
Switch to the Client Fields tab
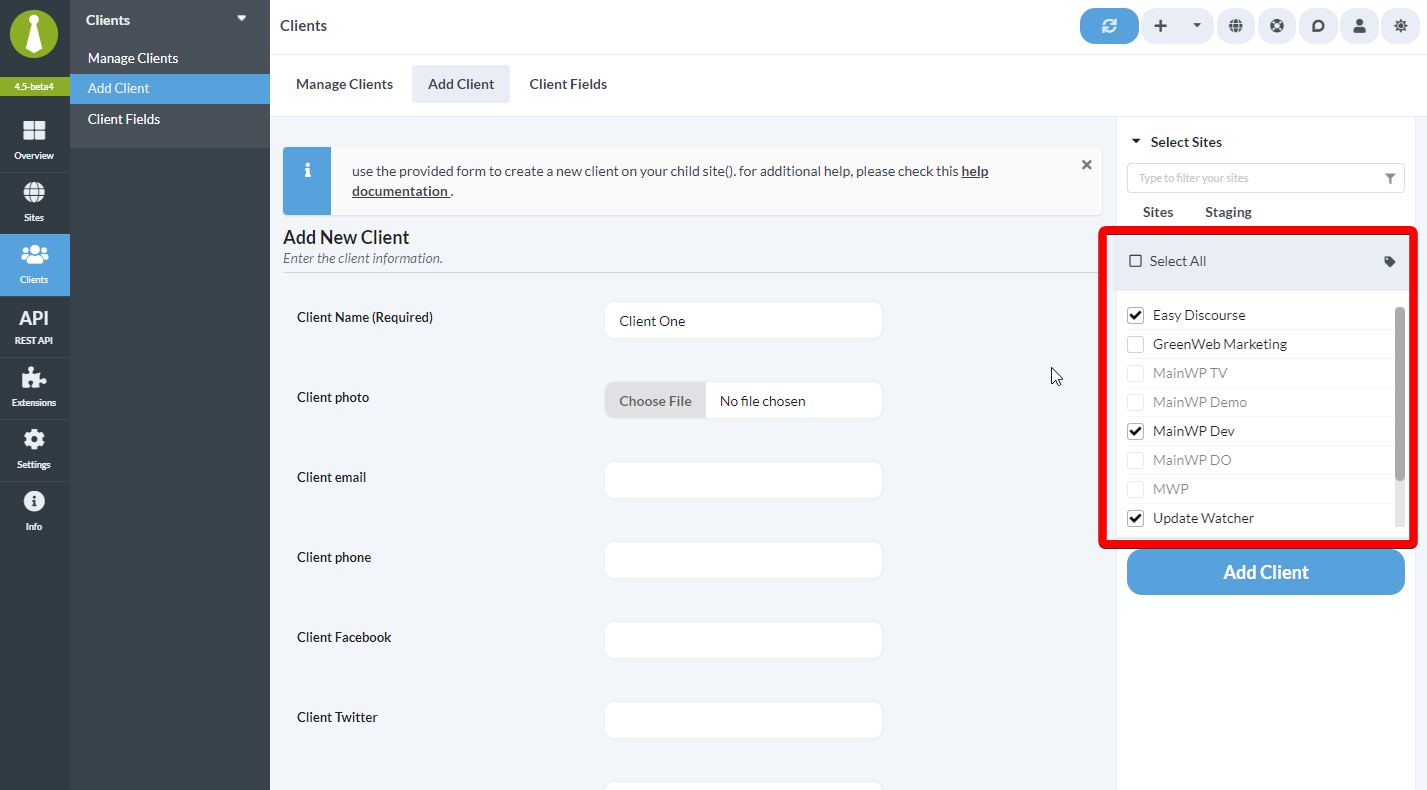(x=568, y=84)
